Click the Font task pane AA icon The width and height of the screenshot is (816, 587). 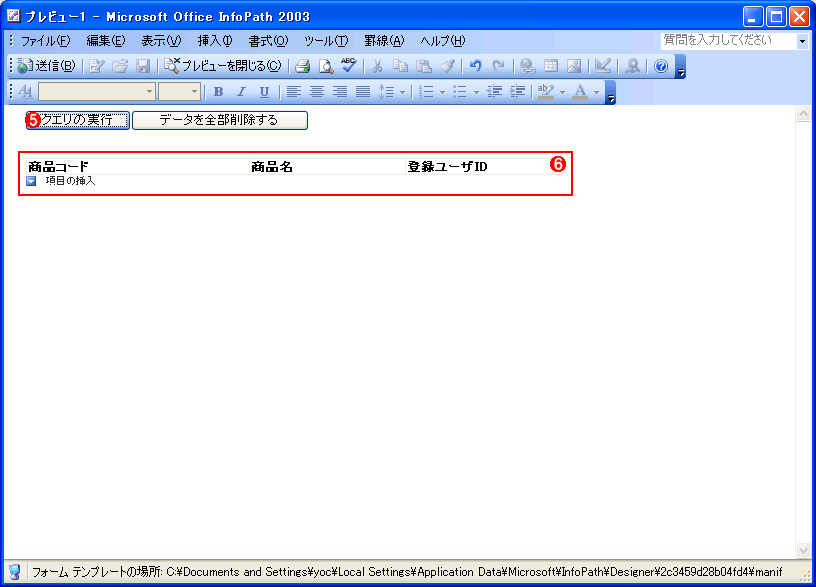tap(25, 92)
